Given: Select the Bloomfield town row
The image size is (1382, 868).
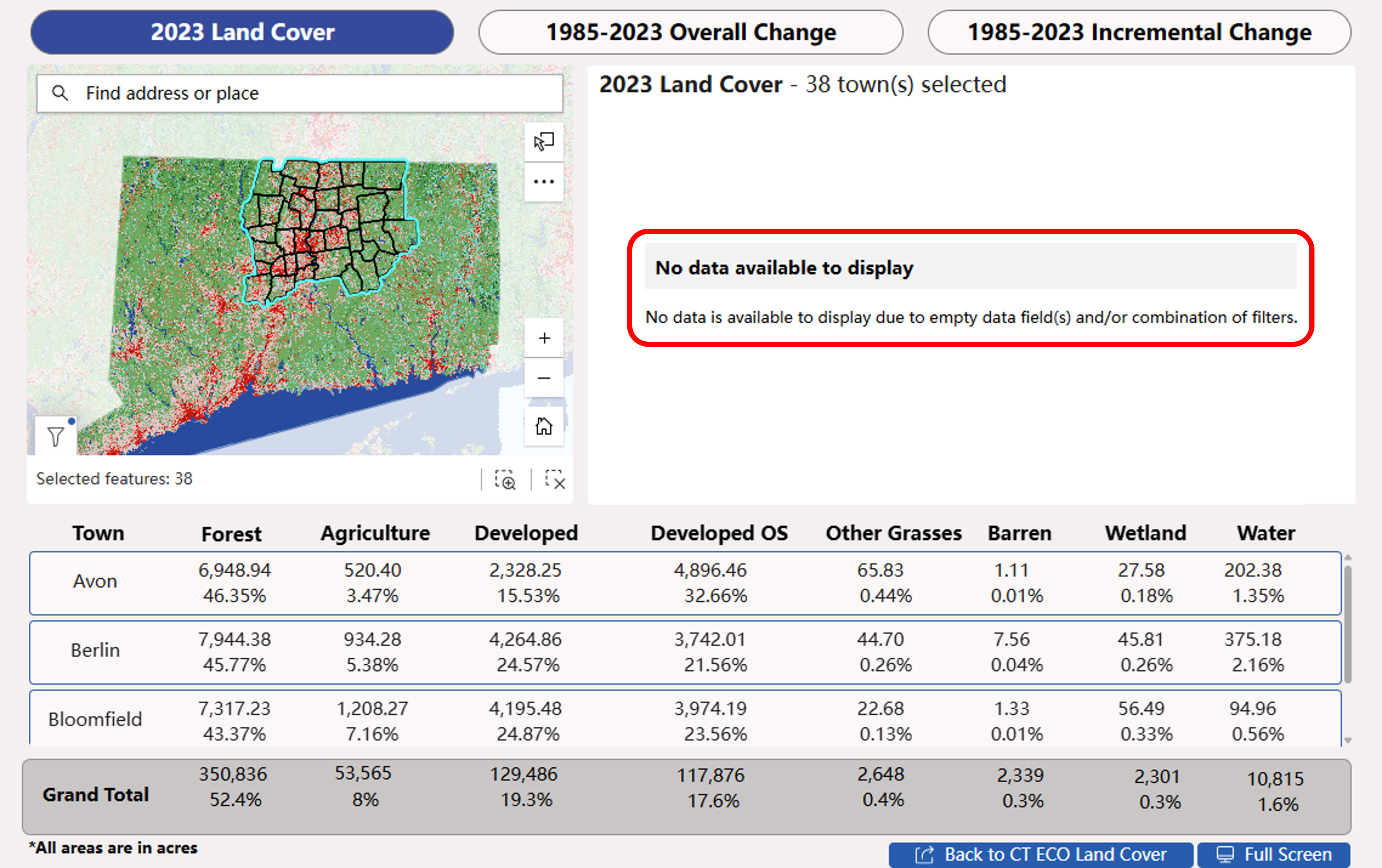Looking at the screenshot, I should point(685,718).
